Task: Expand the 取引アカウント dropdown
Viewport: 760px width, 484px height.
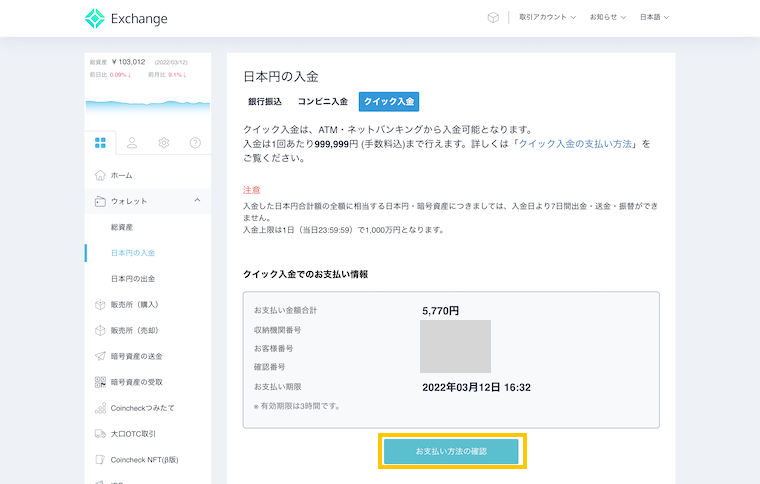Action: pos(548,18)
